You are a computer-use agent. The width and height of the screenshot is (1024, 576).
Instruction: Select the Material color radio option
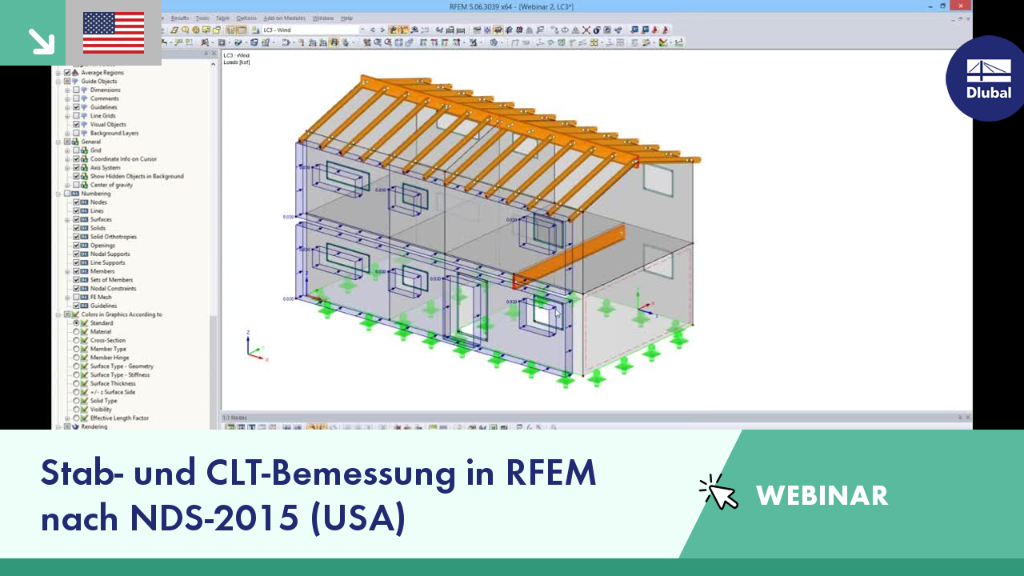pos(76,332)
